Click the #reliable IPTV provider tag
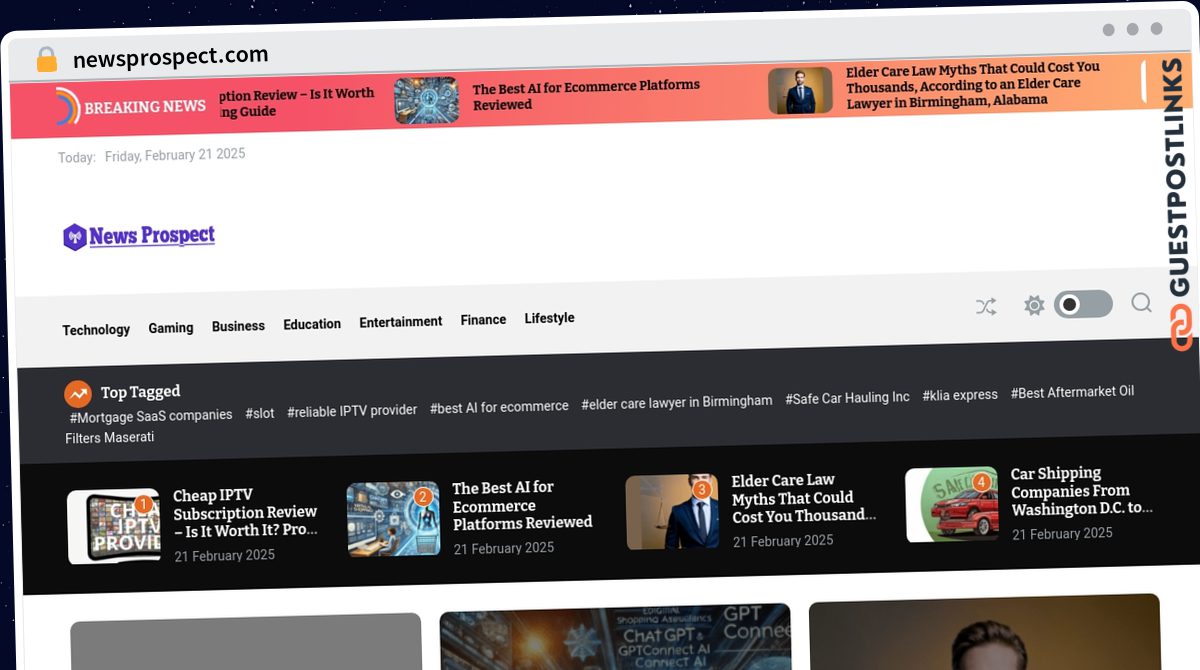The height and width of the screenshot is (670, 1200). (x=352, y=410)
